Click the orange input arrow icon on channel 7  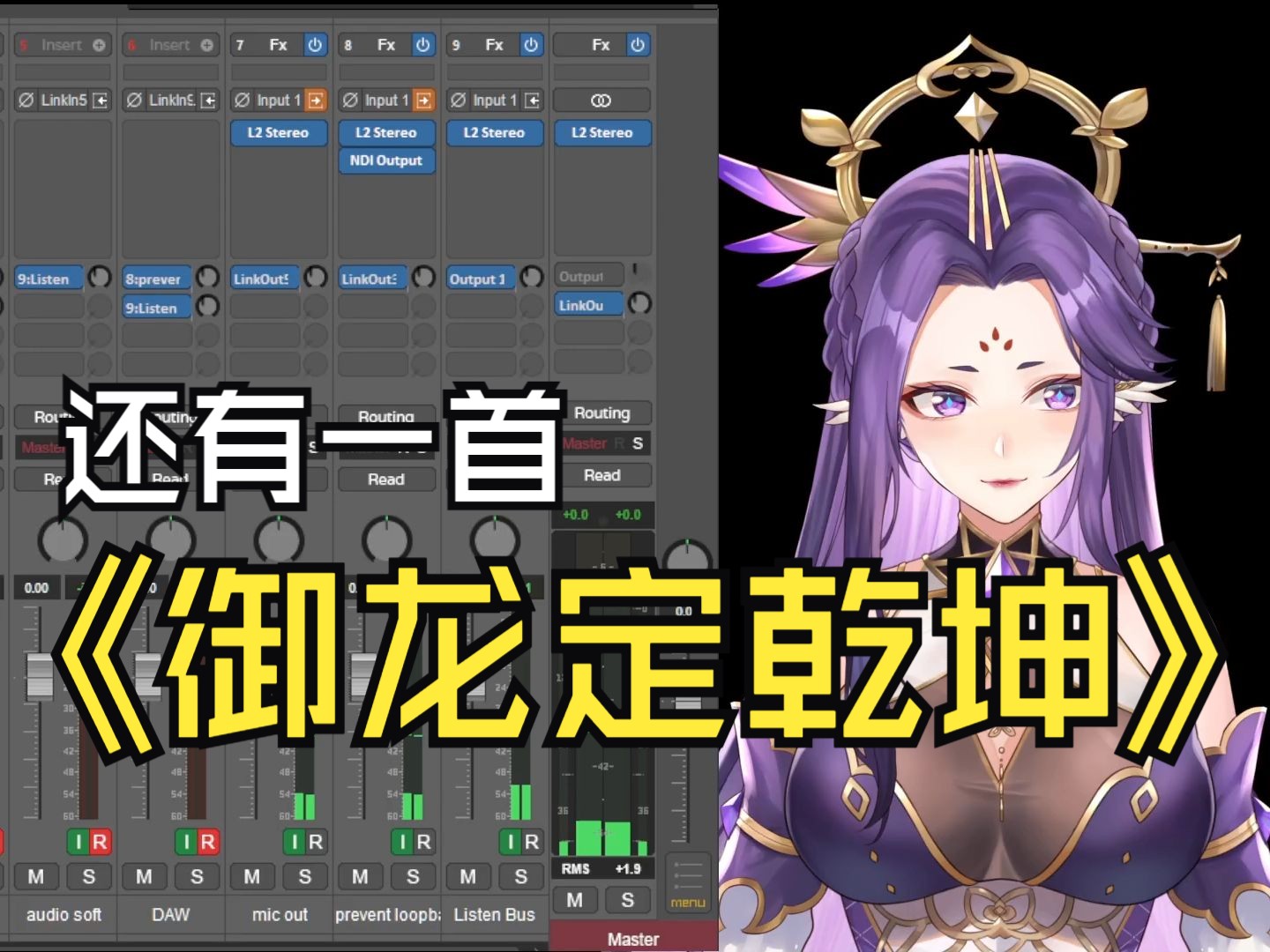click(x=316, y=100)
